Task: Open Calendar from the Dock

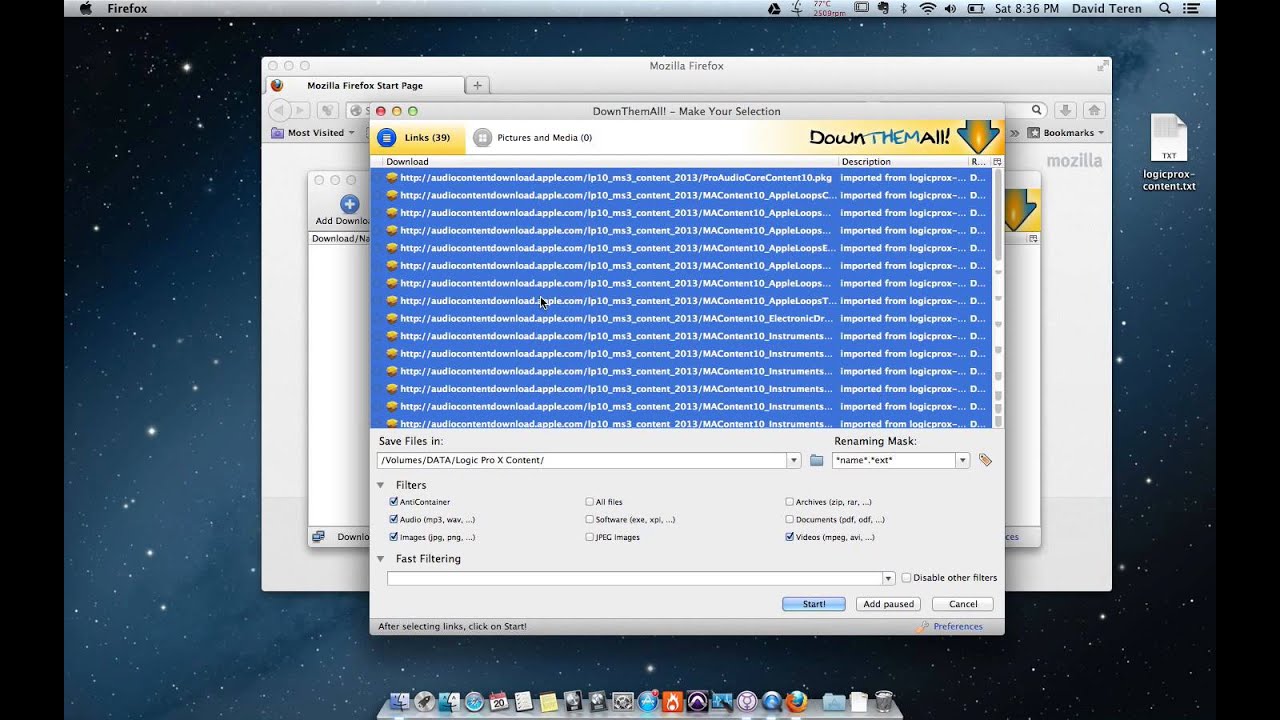Action: click(x=499, y=702)
